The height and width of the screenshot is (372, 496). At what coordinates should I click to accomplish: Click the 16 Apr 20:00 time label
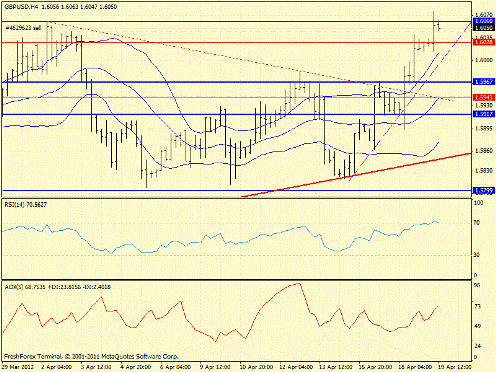click(375, 367)
